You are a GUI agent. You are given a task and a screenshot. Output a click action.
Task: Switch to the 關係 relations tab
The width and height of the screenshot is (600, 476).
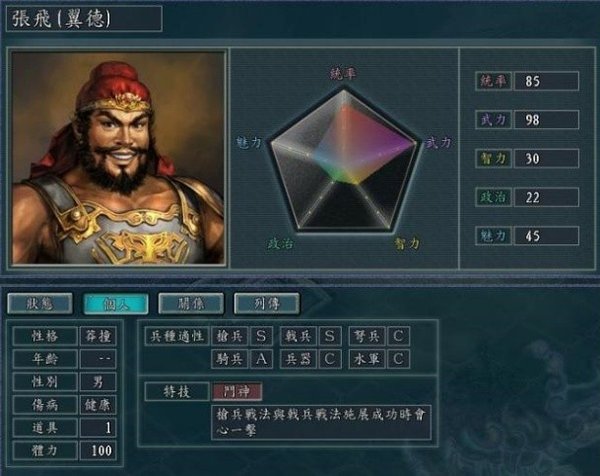point(191,304)
